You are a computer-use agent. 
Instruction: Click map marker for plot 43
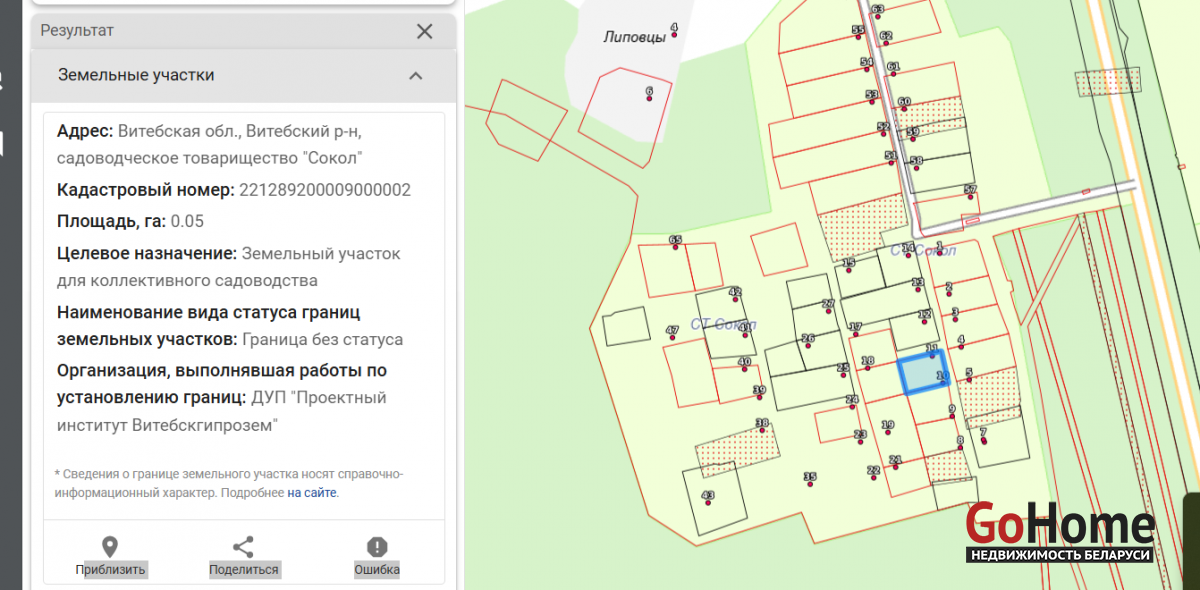click(708, 500)
